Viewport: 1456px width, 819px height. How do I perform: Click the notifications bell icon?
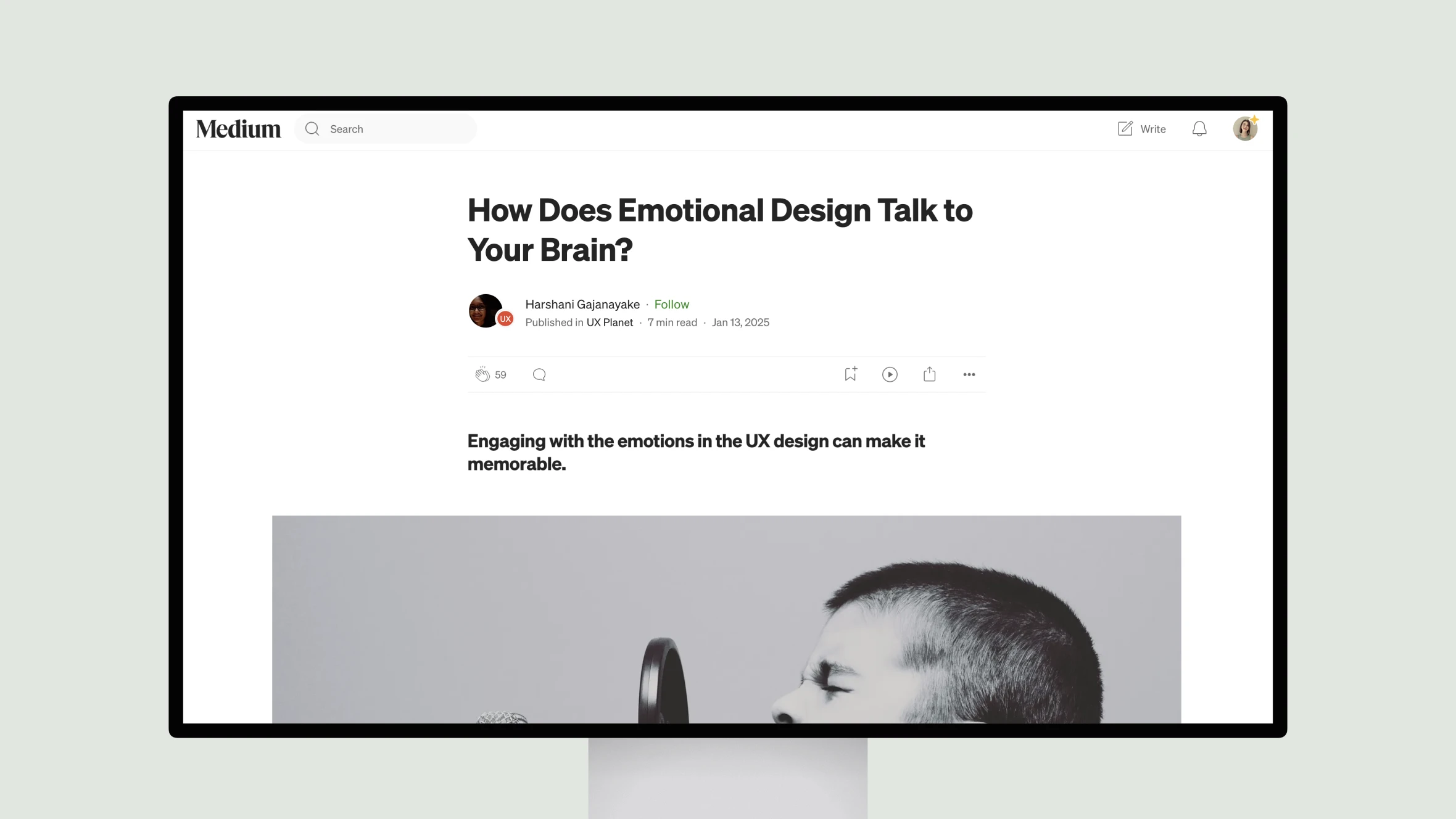(x=1199, y=128)
